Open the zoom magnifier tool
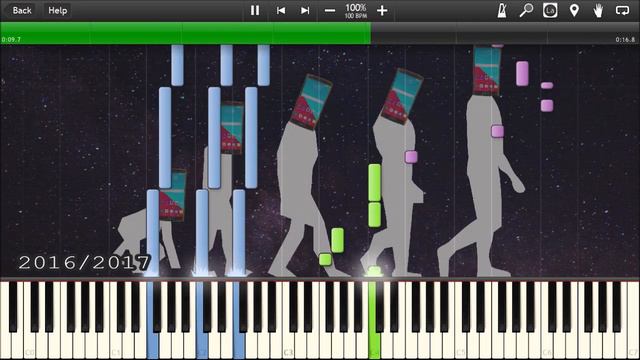Image resolution: width=640 pixels, height=360 pixels. point(526,10)
